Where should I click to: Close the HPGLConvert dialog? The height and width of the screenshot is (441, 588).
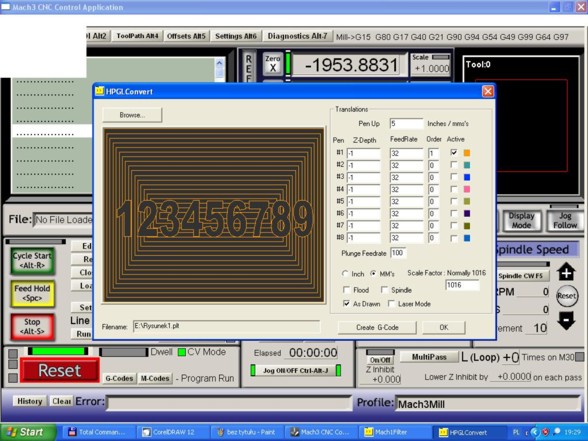(x=488, y=91)
